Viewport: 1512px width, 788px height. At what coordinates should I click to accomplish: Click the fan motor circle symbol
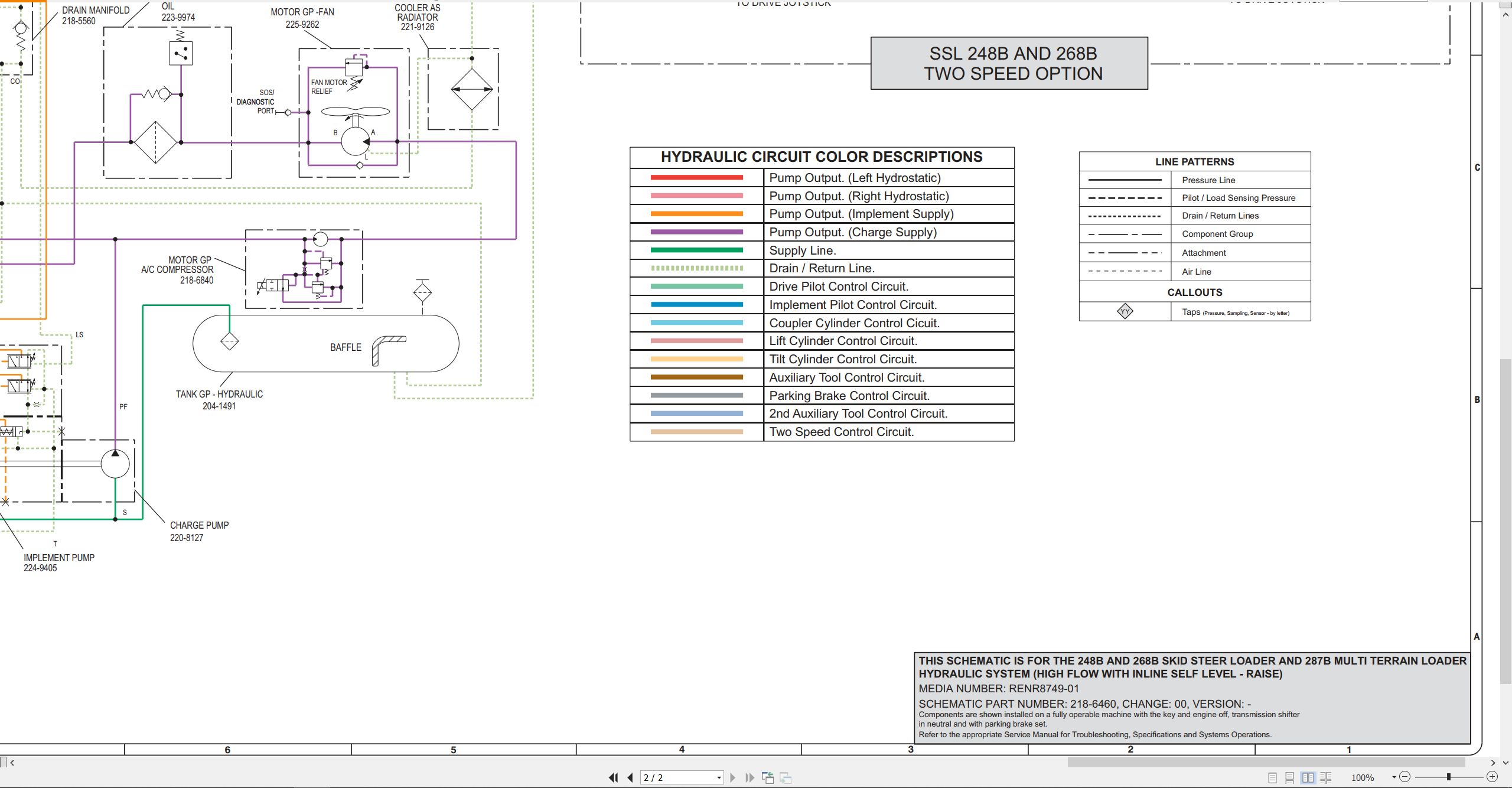pos(356,142)
